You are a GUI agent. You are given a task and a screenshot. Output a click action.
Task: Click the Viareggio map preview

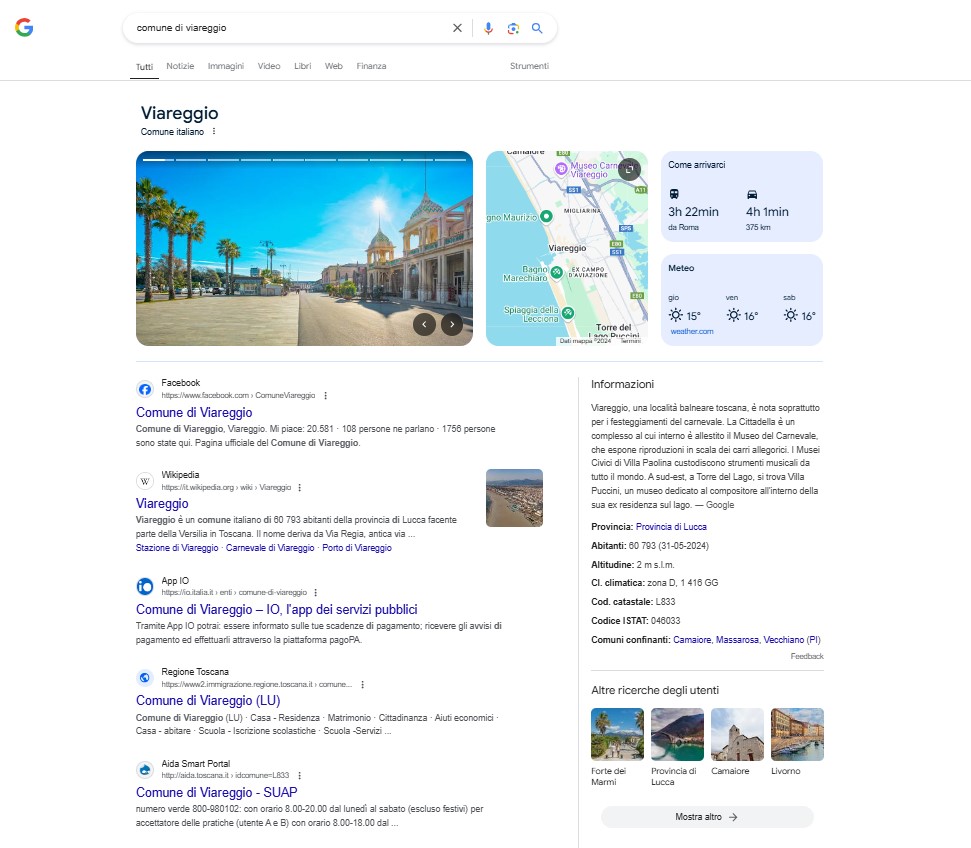click(x=567, y=248)
